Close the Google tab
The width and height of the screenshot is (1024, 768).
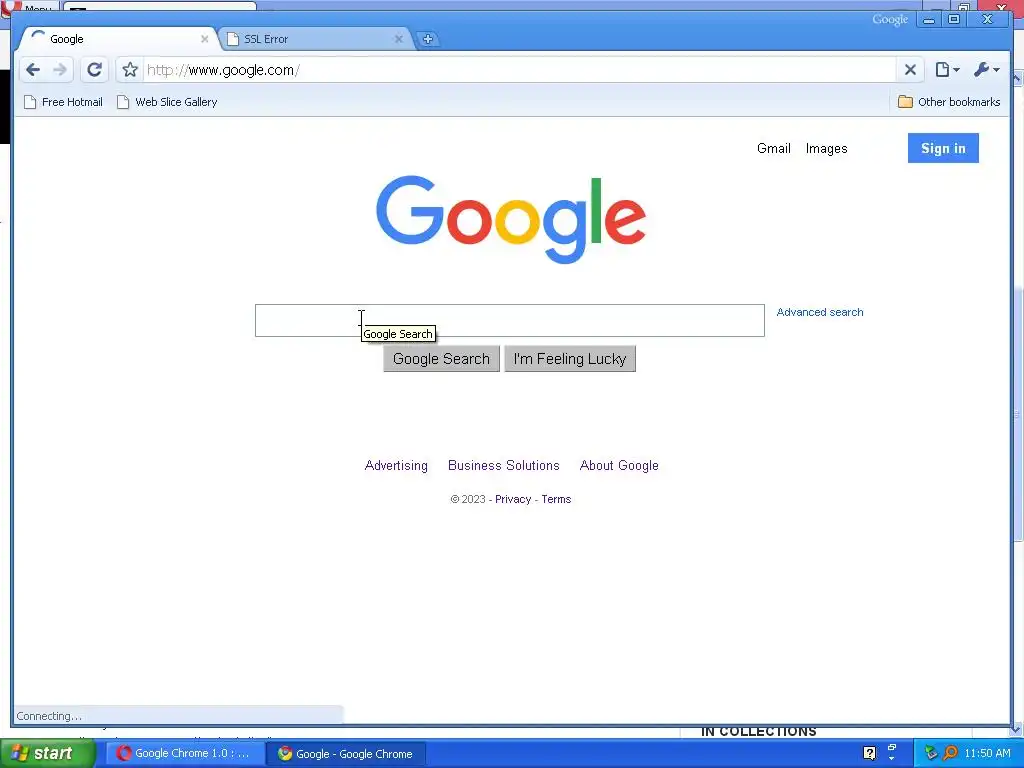coord(204,39)
